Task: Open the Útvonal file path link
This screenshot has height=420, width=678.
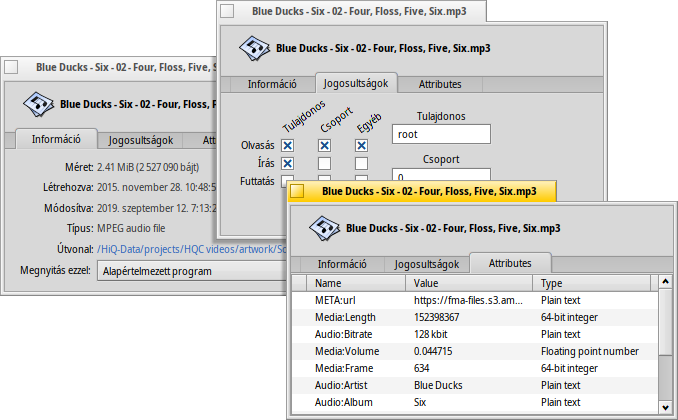Action: point(190,249)
